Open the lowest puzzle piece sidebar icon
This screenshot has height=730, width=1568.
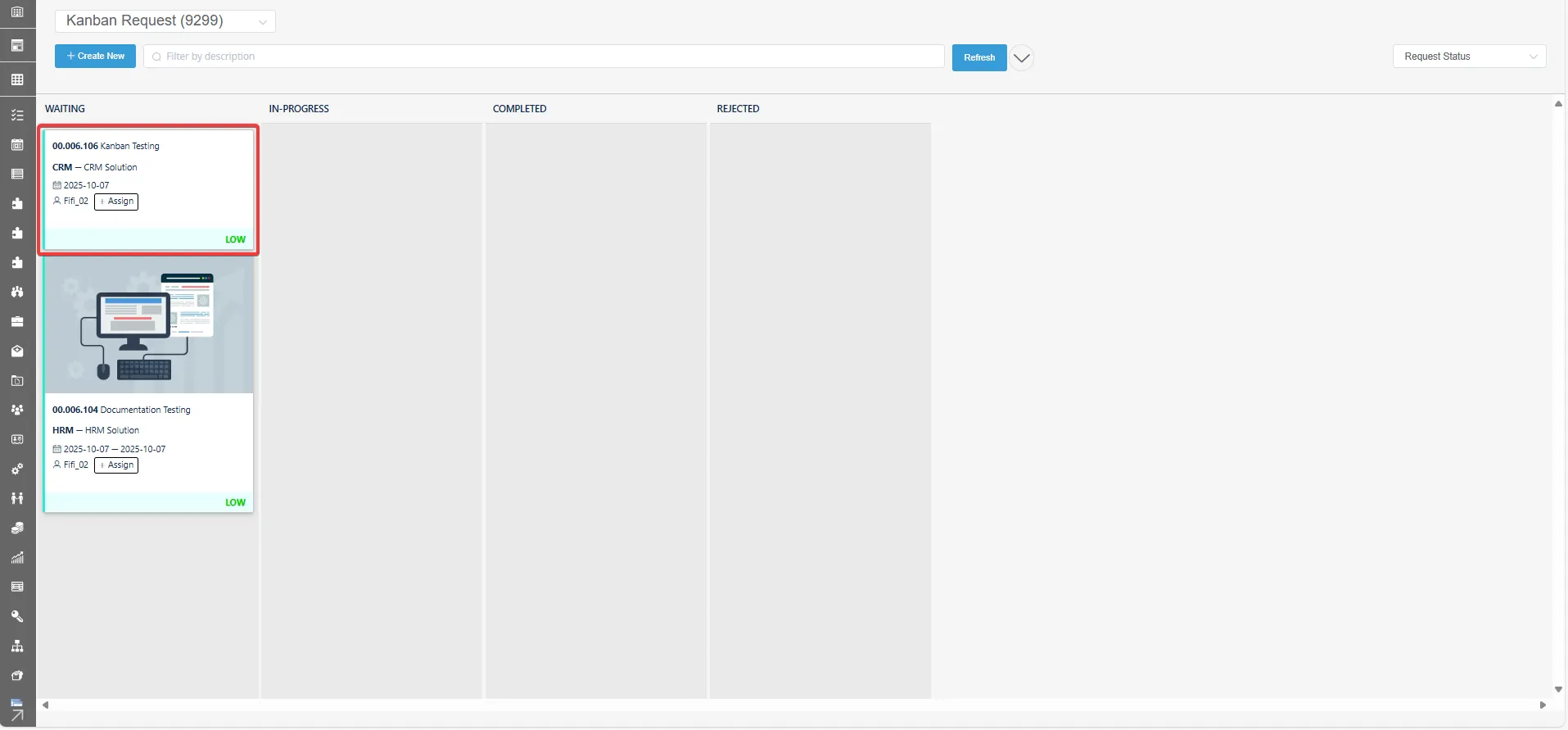17,263
